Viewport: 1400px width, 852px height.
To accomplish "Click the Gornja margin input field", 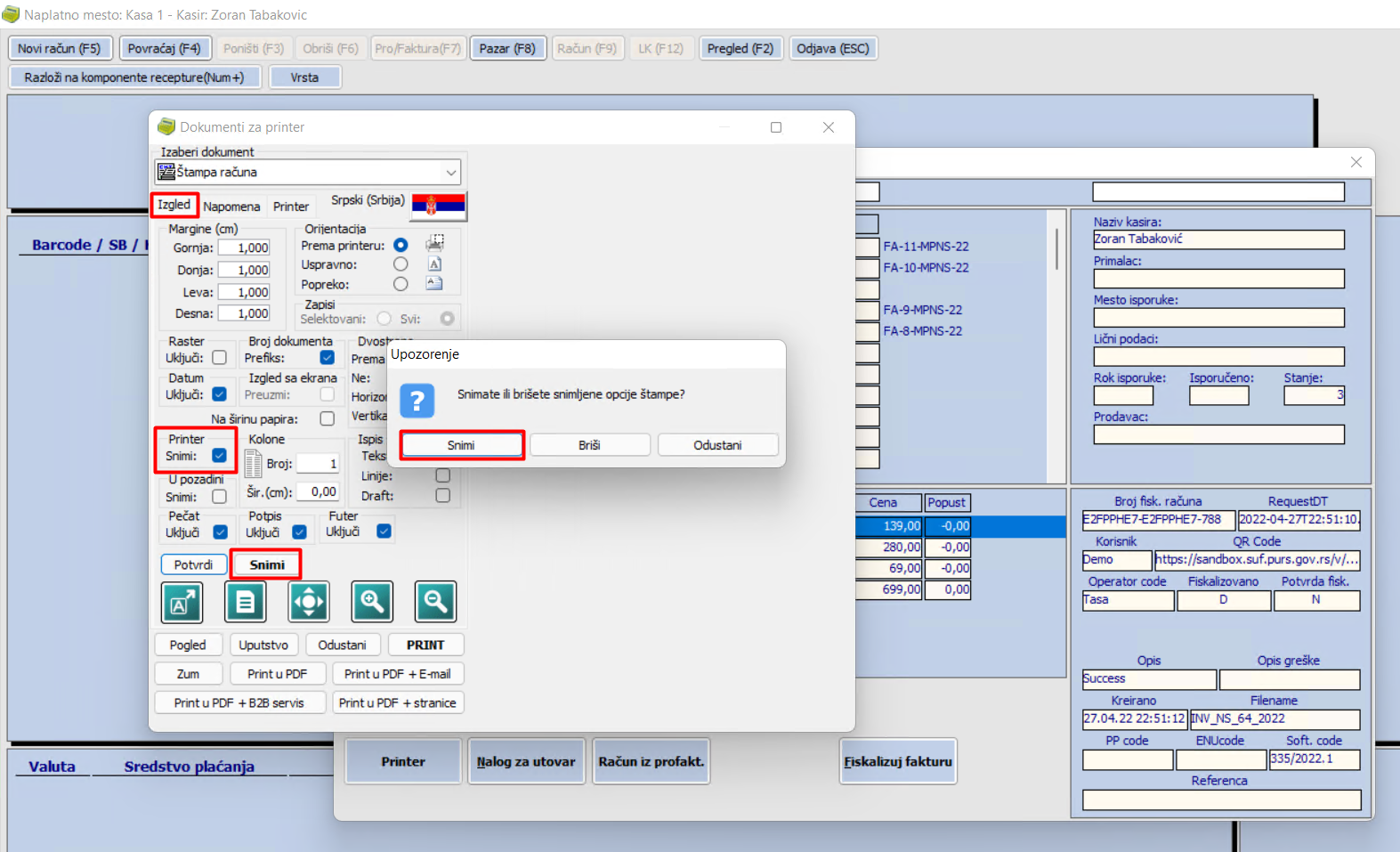I will [244, 247].
